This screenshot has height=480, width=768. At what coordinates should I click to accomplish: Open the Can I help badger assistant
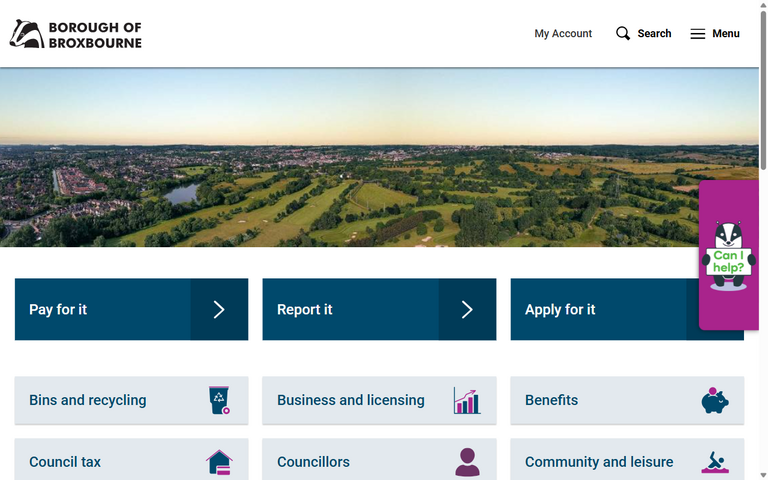click(728, 256)
